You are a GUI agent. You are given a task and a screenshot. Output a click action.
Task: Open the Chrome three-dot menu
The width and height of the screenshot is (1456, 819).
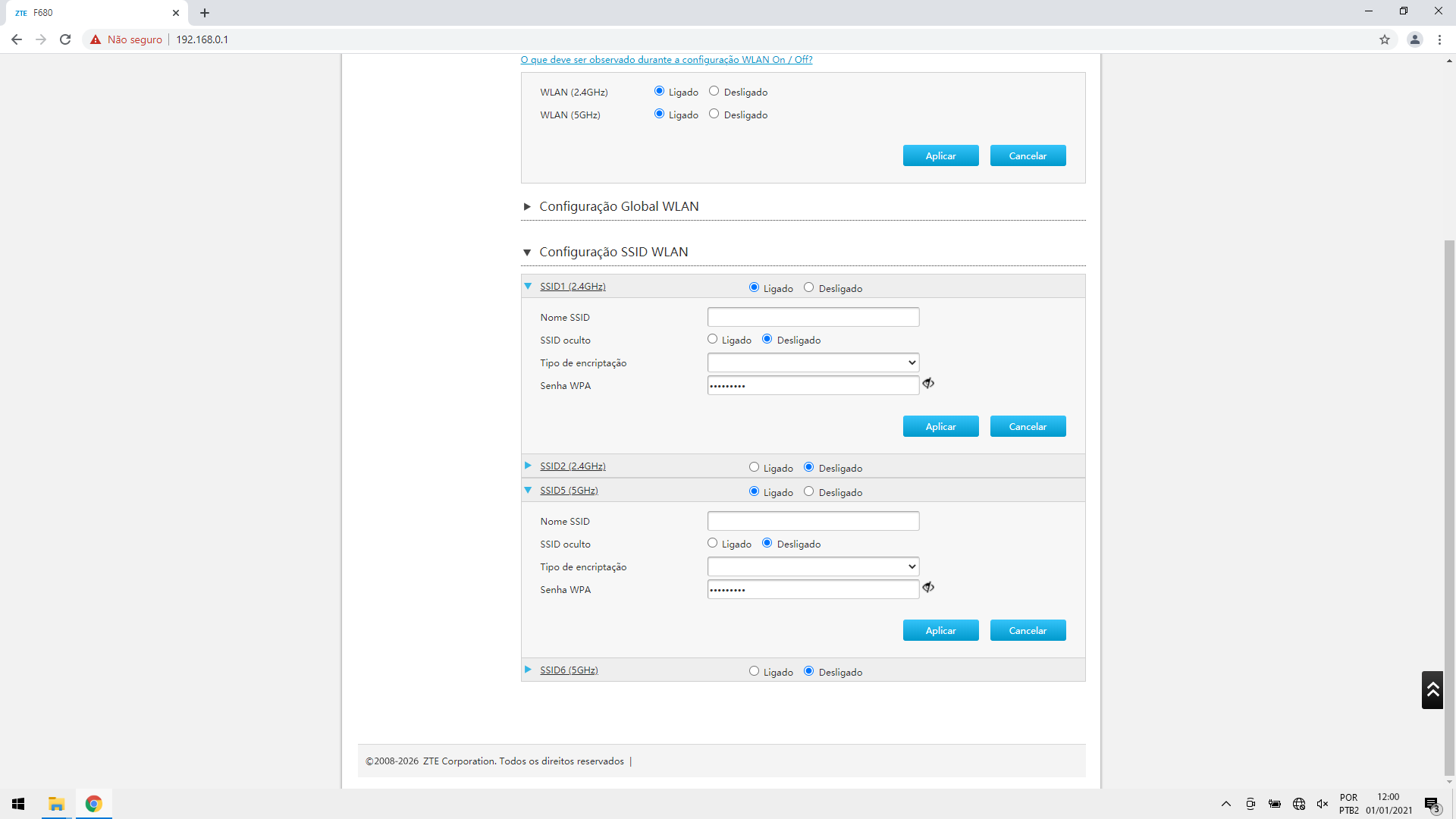(1439, 39)
